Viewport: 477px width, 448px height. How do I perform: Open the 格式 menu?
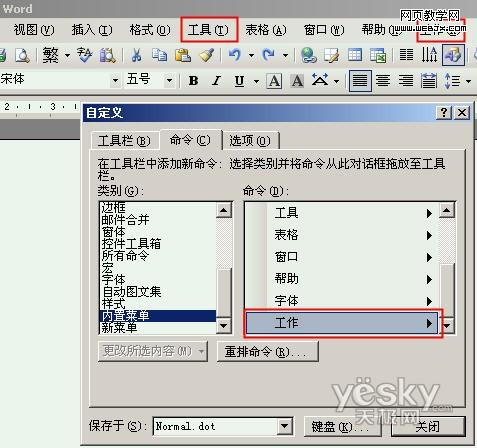(150, 30)
